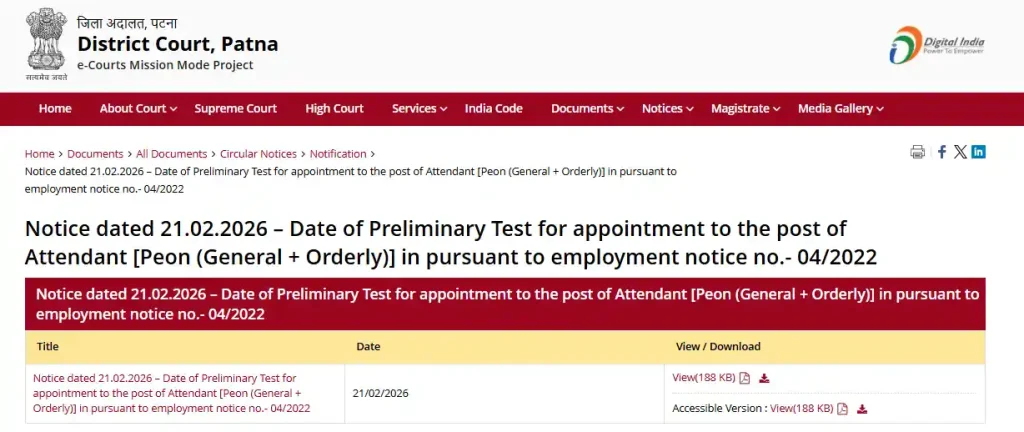
Task: Expand the Notices dropdown menu
Action: (668, 108)
